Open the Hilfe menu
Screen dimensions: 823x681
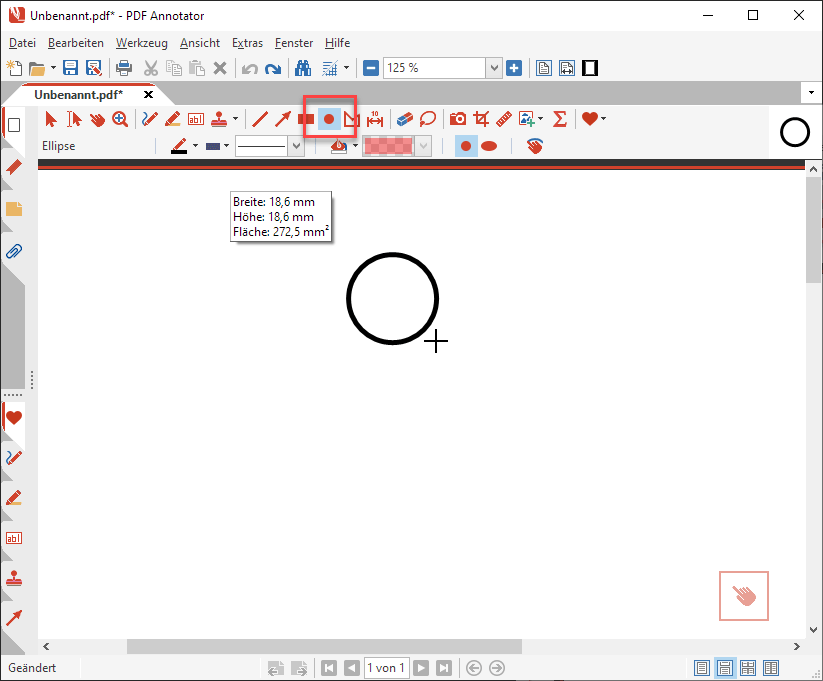337,43
